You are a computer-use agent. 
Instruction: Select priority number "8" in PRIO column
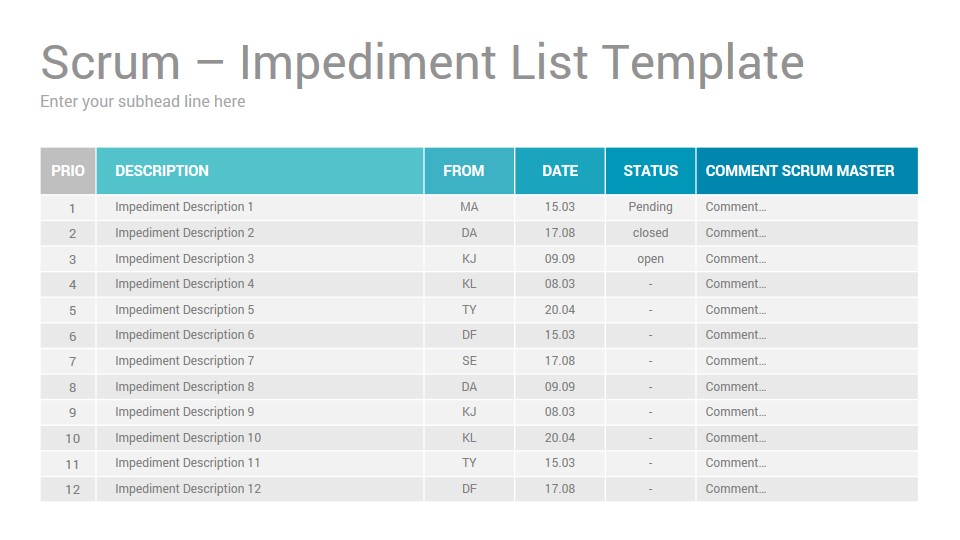(x=72, y=388)
